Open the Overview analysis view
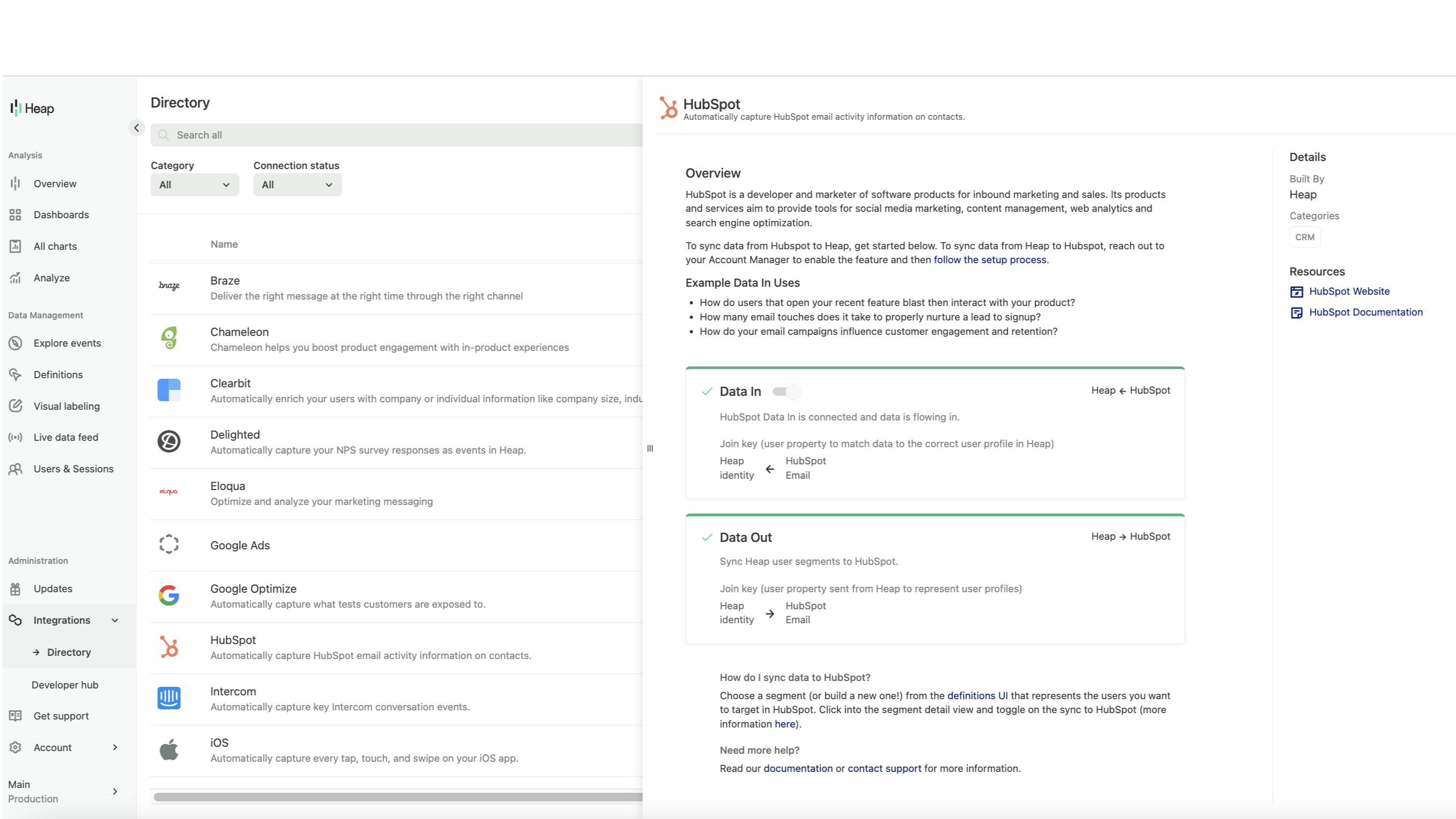1456x819 pixels. coord(55,183)
